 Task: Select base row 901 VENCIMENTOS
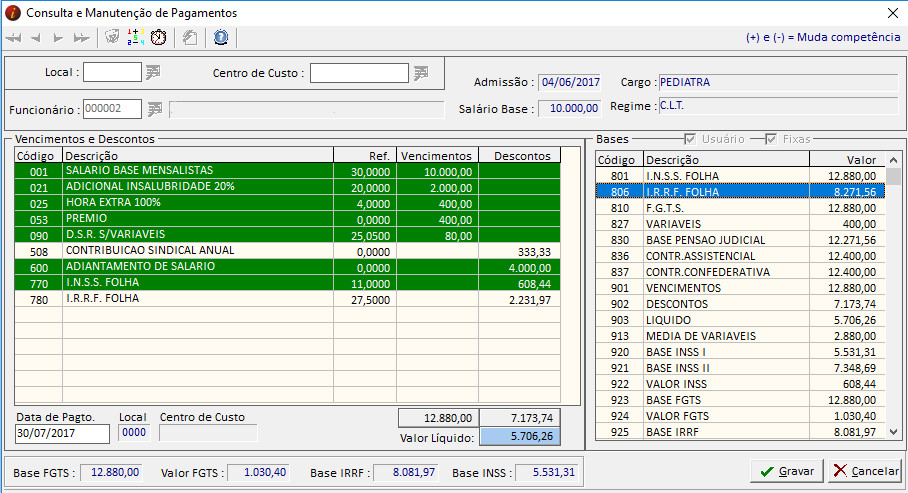coord(740,288)
